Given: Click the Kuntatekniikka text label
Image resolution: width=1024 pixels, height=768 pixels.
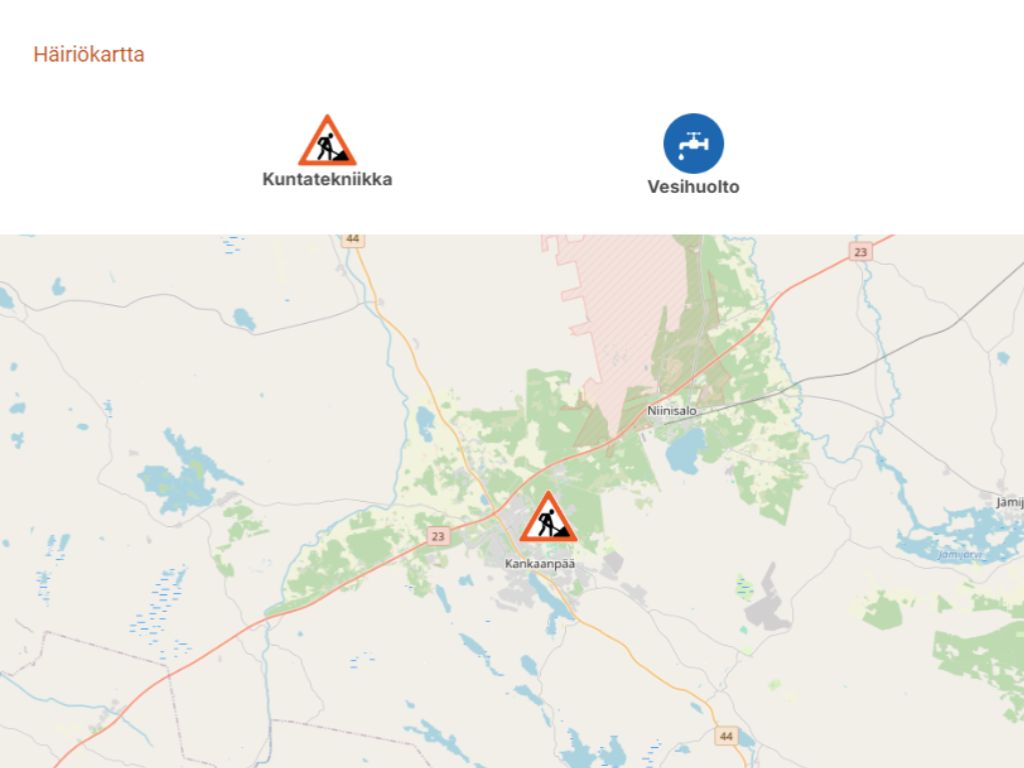Looking at the screenshot, I should pyautogui.click(x=327, y=180).
